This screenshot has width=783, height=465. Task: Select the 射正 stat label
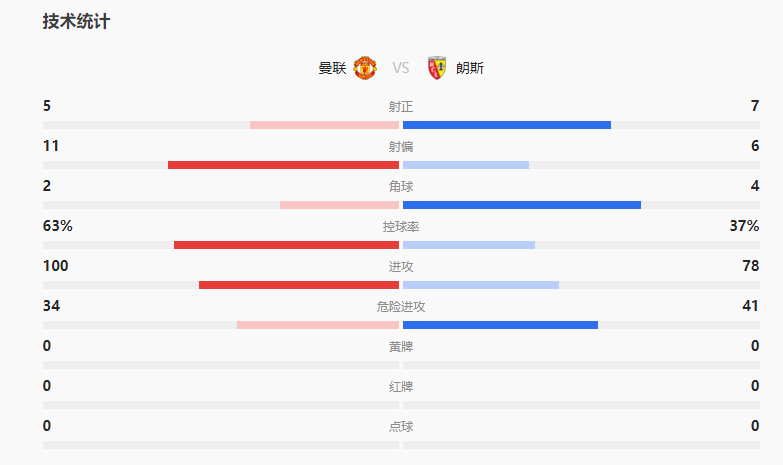tap(401, 107)
